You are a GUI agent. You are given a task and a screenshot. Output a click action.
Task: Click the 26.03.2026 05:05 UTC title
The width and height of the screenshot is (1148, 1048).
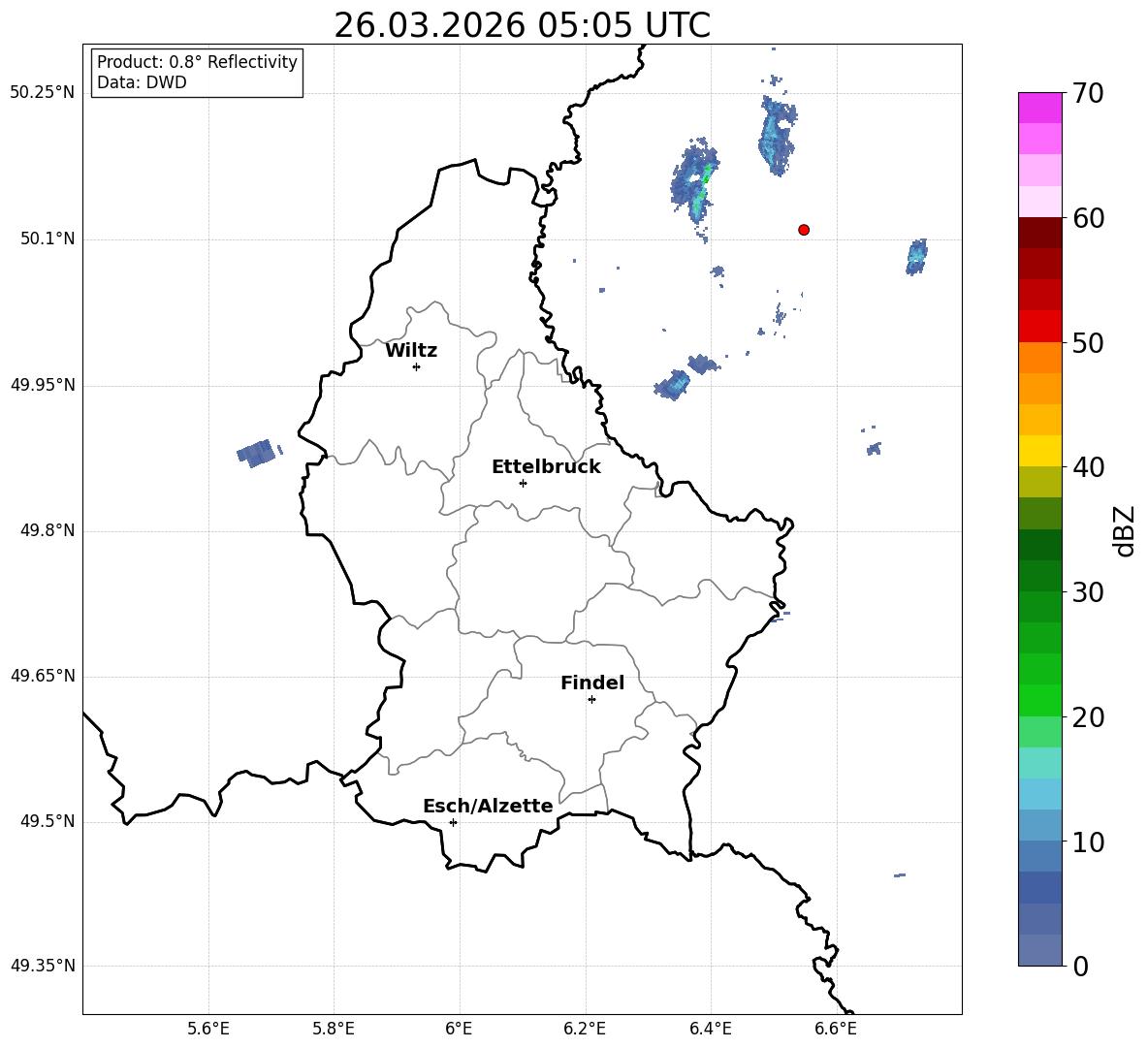coord(522,25)
